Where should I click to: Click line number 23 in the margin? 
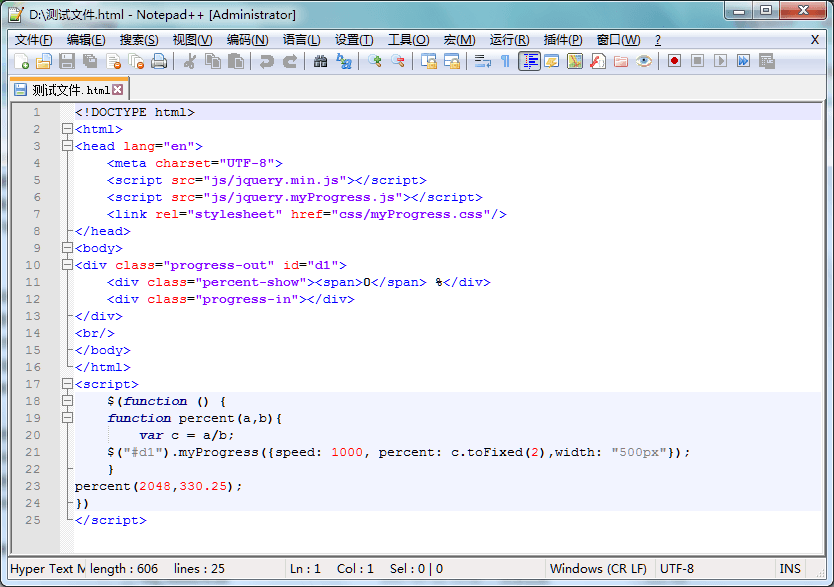[33, 486]
